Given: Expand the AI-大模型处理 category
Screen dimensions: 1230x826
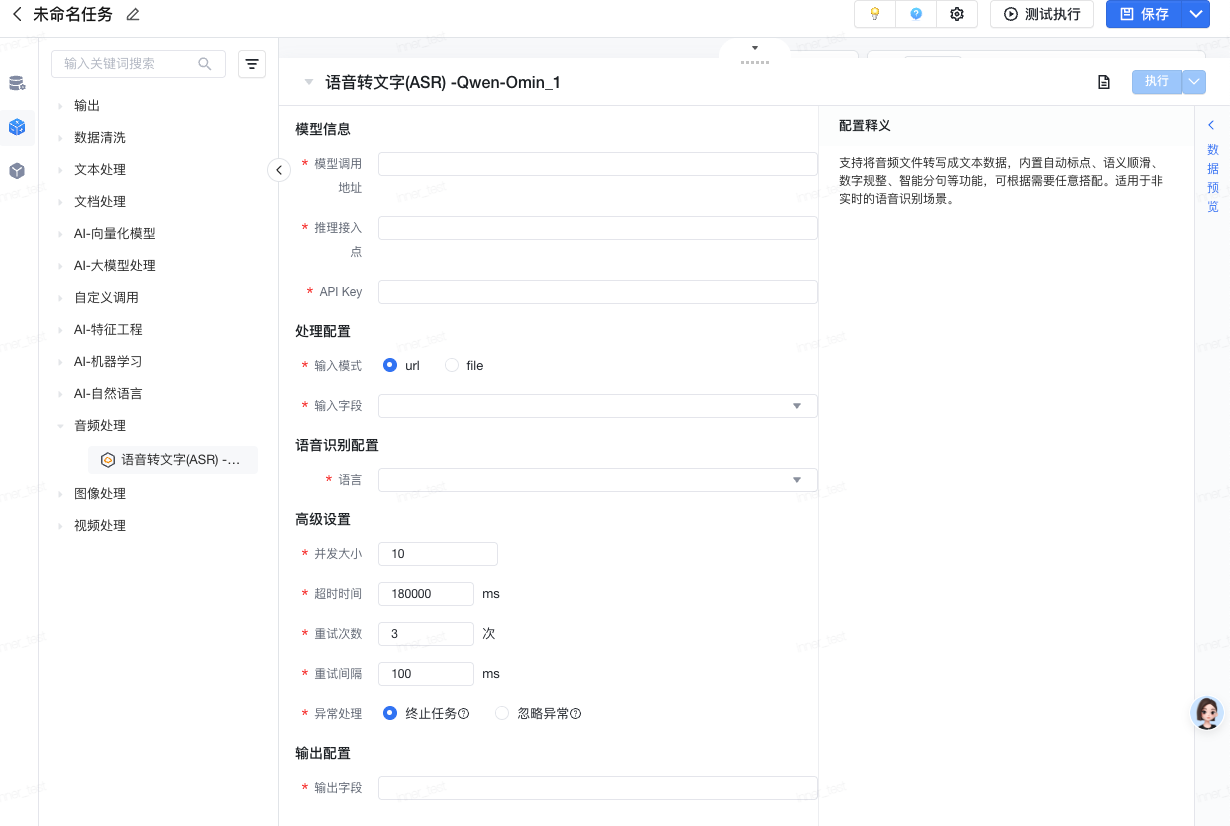Looking at the screenshot, I should [x=115, y=266].
